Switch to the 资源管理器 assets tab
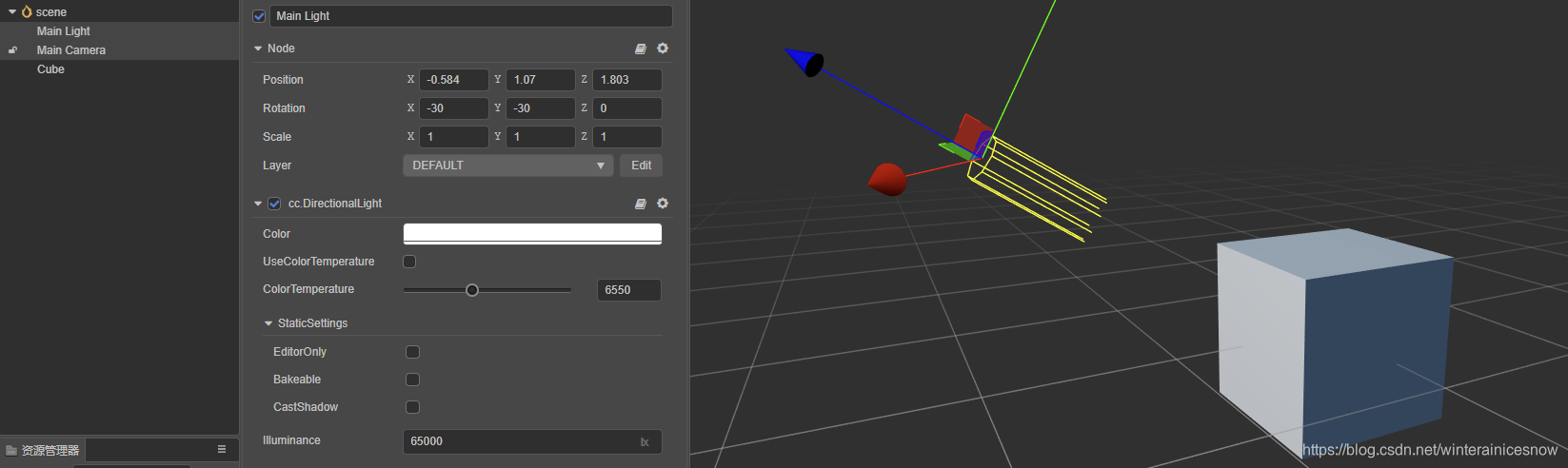Viewport: 1568px width, 468px height. [44, 450]
